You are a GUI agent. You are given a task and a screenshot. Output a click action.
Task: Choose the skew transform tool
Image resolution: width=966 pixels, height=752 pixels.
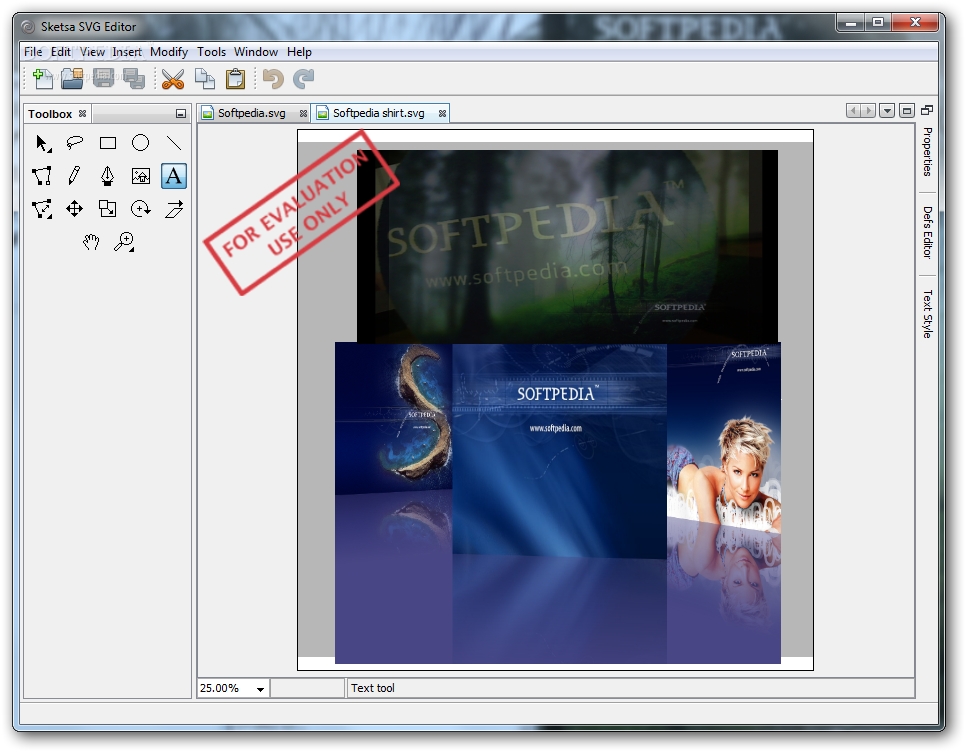pos(174,209)
